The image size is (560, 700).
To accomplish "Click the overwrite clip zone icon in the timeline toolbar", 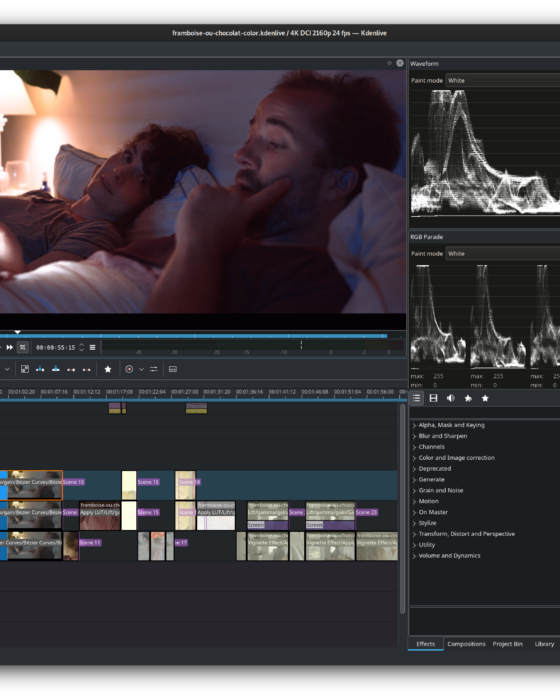I will tap(56, 369).
